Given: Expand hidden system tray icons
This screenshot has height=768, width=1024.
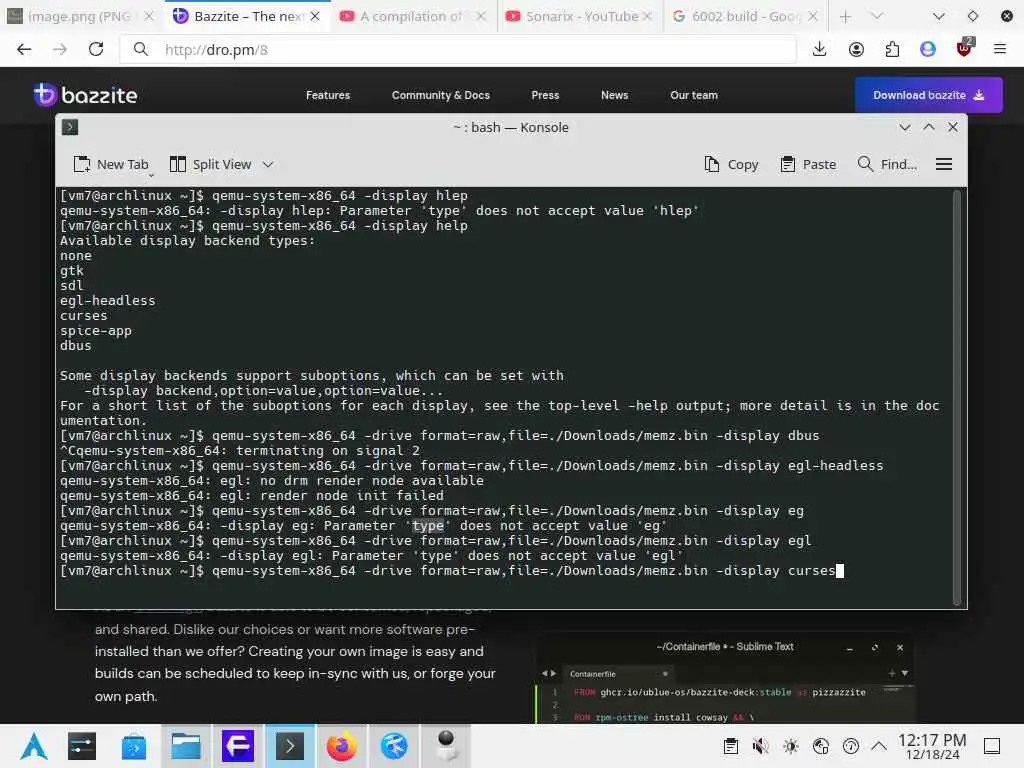Looking at the screenshot, I should click(879, 746).
